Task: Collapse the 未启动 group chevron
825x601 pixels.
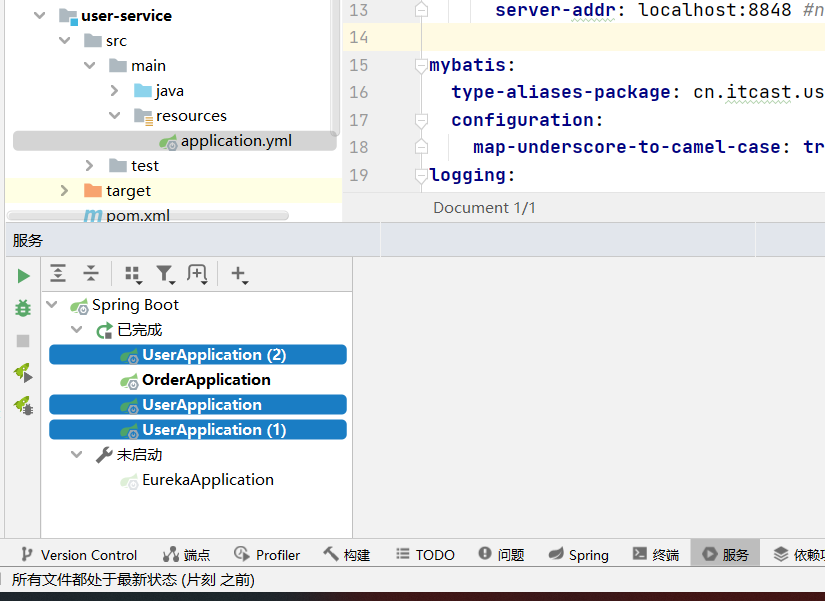Action: pos(77,455)
